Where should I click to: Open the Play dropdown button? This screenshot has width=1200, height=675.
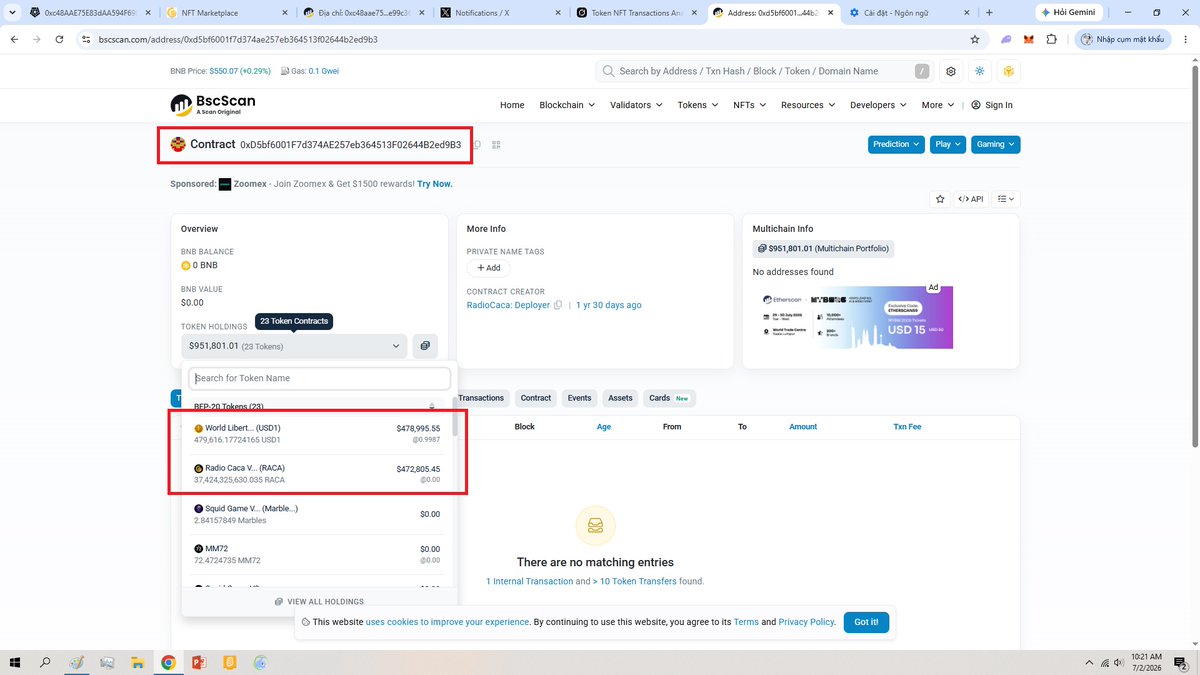pos(947,144)
